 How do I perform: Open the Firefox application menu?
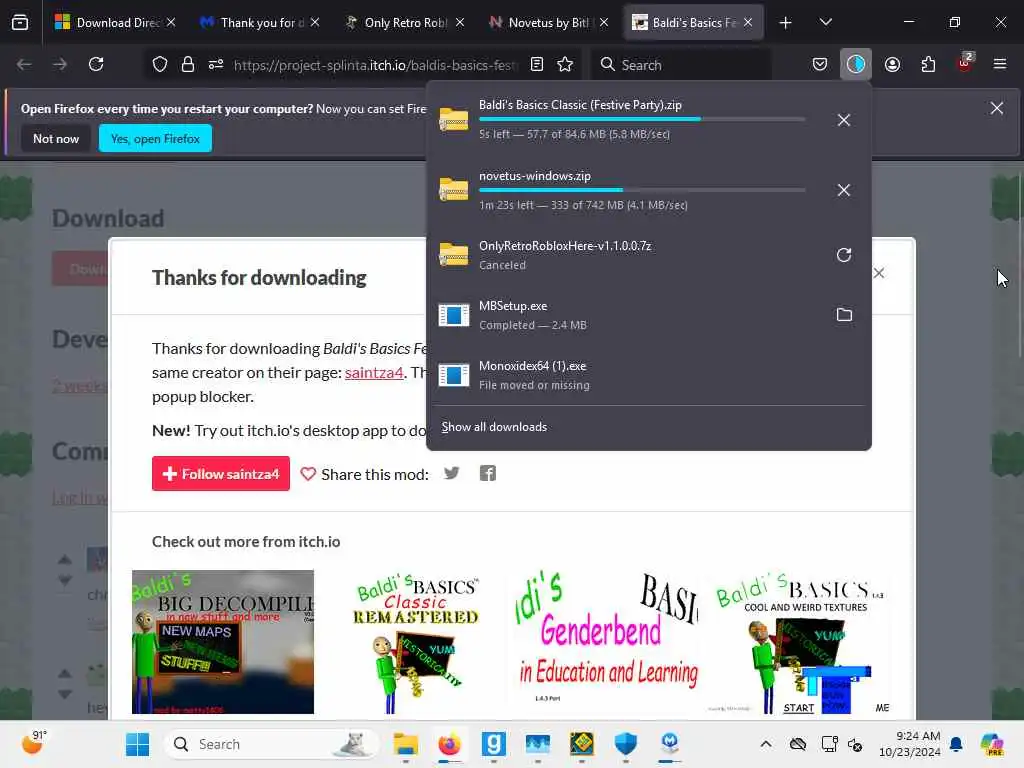tap(1000, 64)
